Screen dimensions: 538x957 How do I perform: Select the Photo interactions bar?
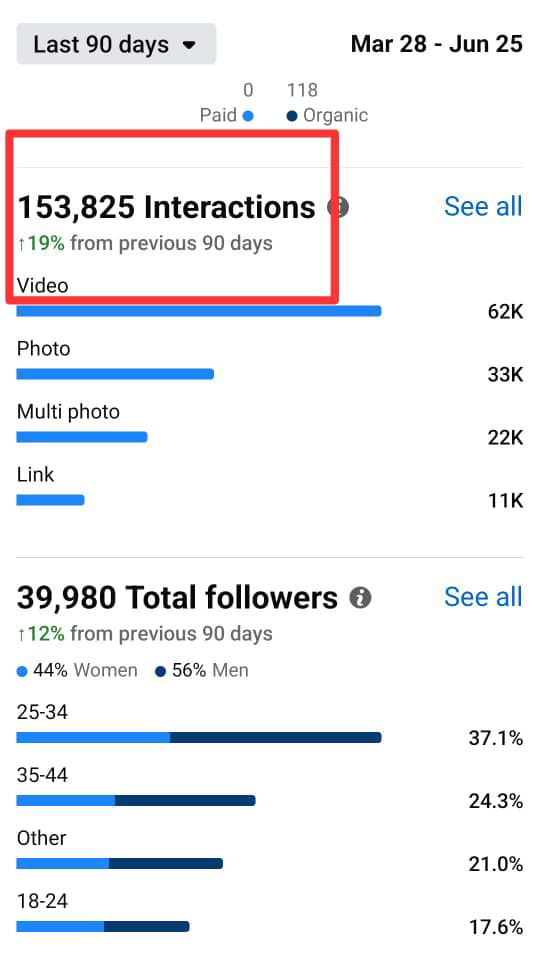click(x=115, y=374)
